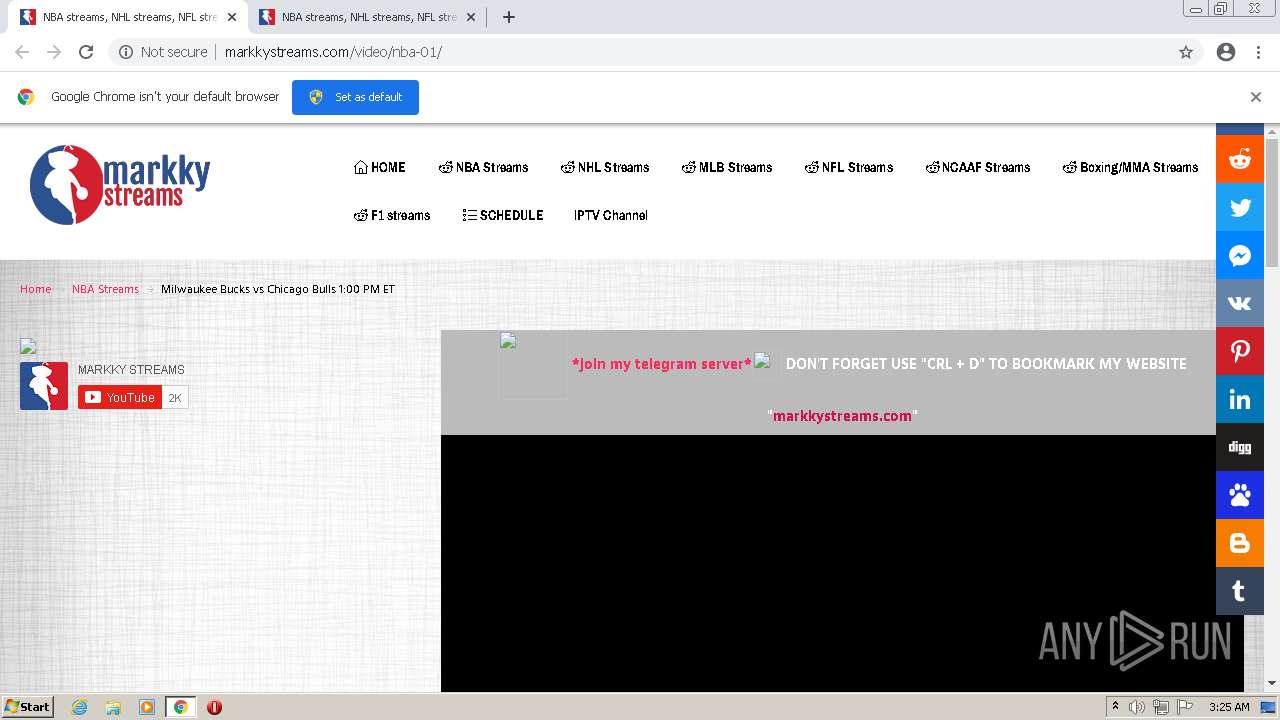View site info Not secure icon
Viewport: 1280px width, 720px height.
pyautogui.click(x=126, y=52)
